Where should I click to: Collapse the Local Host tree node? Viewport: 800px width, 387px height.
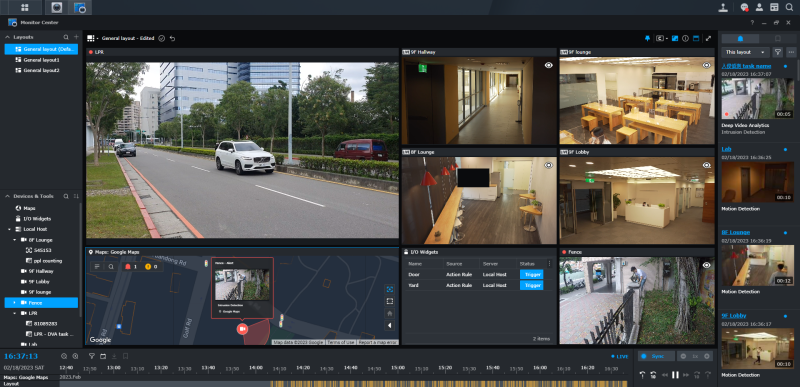(x=9, y=229)
